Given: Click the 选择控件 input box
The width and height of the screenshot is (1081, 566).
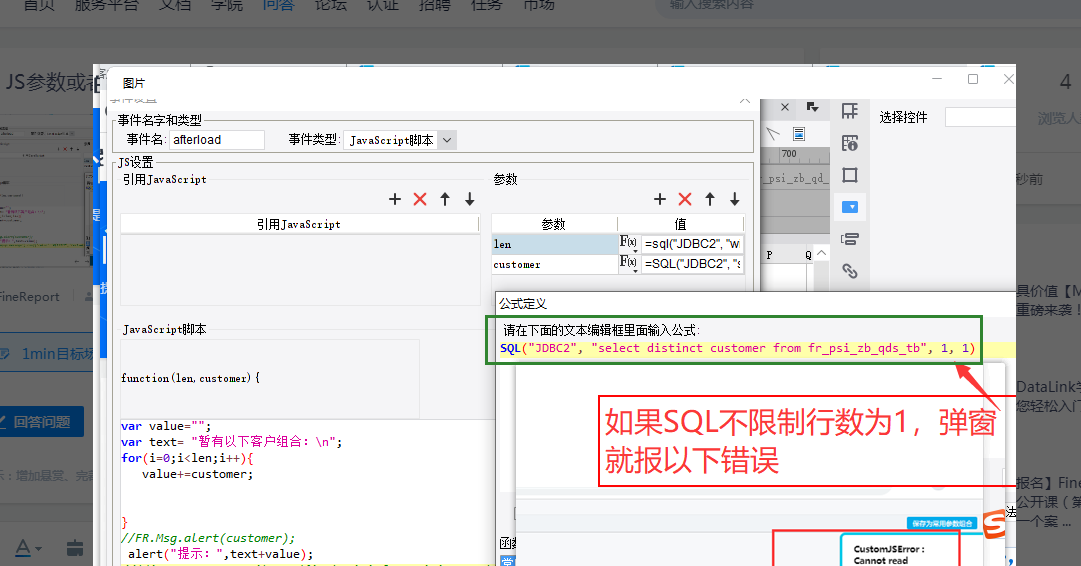Looking at the screenshot, I should pos(980,117).
